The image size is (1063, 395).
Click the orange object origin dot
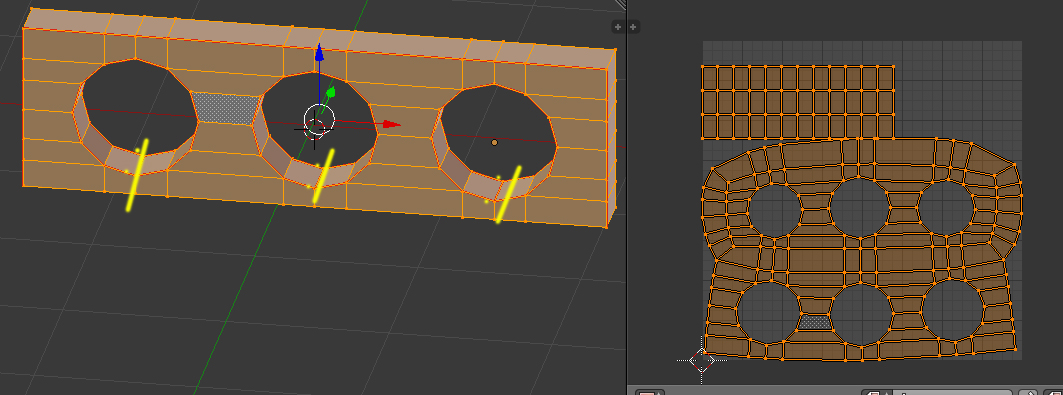click(494, 142)
